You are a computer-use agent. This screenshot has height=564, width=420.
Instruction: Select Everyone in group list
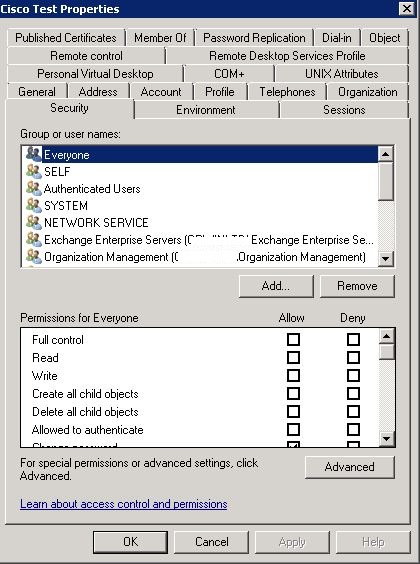coord(200,155)
